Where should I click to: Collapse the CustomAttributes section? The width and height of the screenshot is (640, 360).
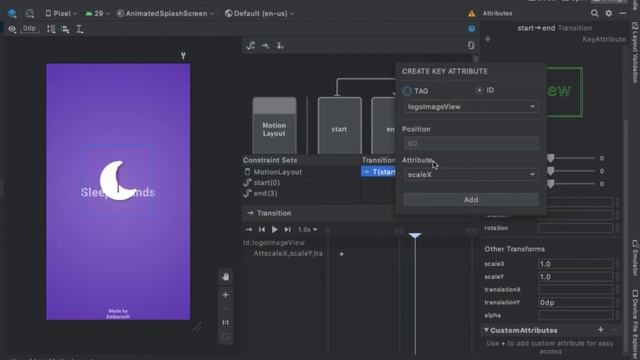487,330
